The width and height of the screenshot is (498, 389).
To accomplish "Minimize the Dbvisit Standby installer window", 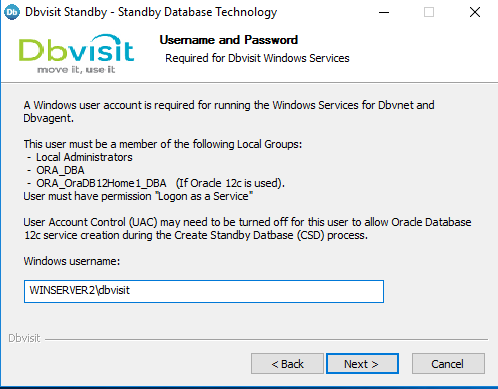I will tap(384, 12).
